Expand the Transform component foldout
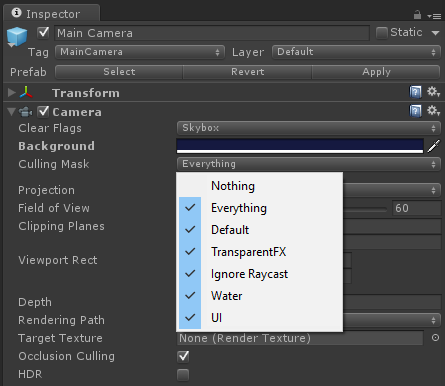The image size is (445, 386). pyautogui.click(x=12, y=92)
